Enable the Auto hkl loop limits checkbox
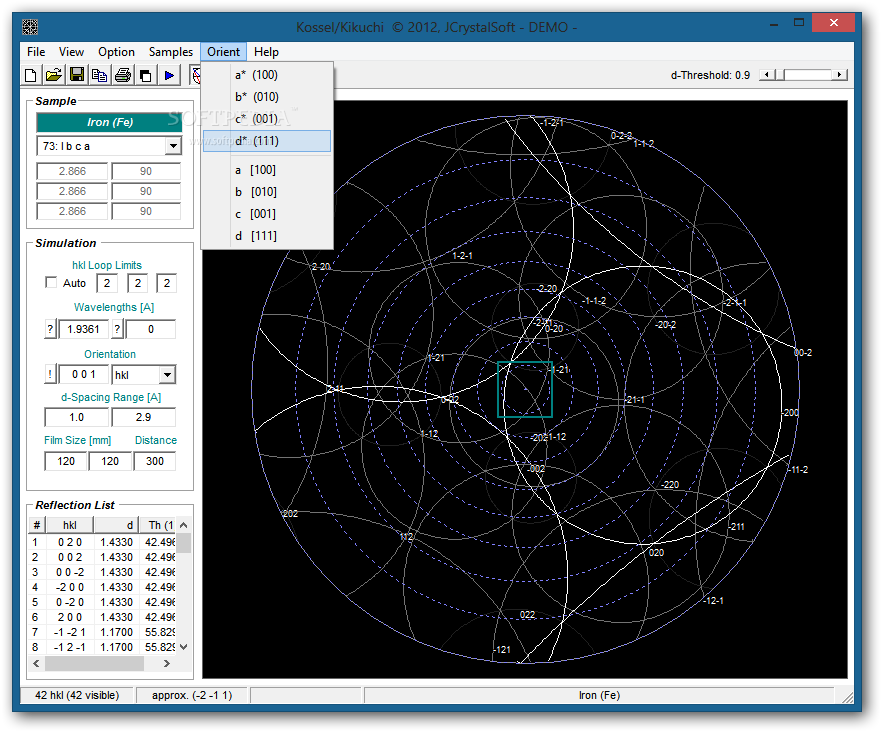The width and height of the screenshot is (882, 732). click(52, 283)
